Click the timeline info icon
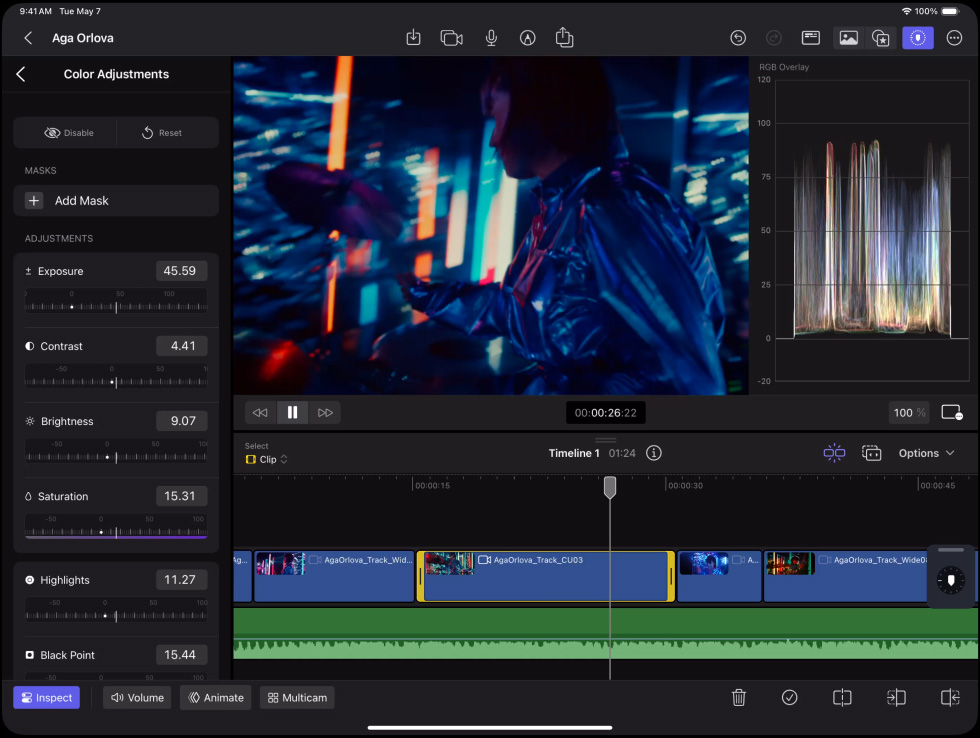 point(654,453)
